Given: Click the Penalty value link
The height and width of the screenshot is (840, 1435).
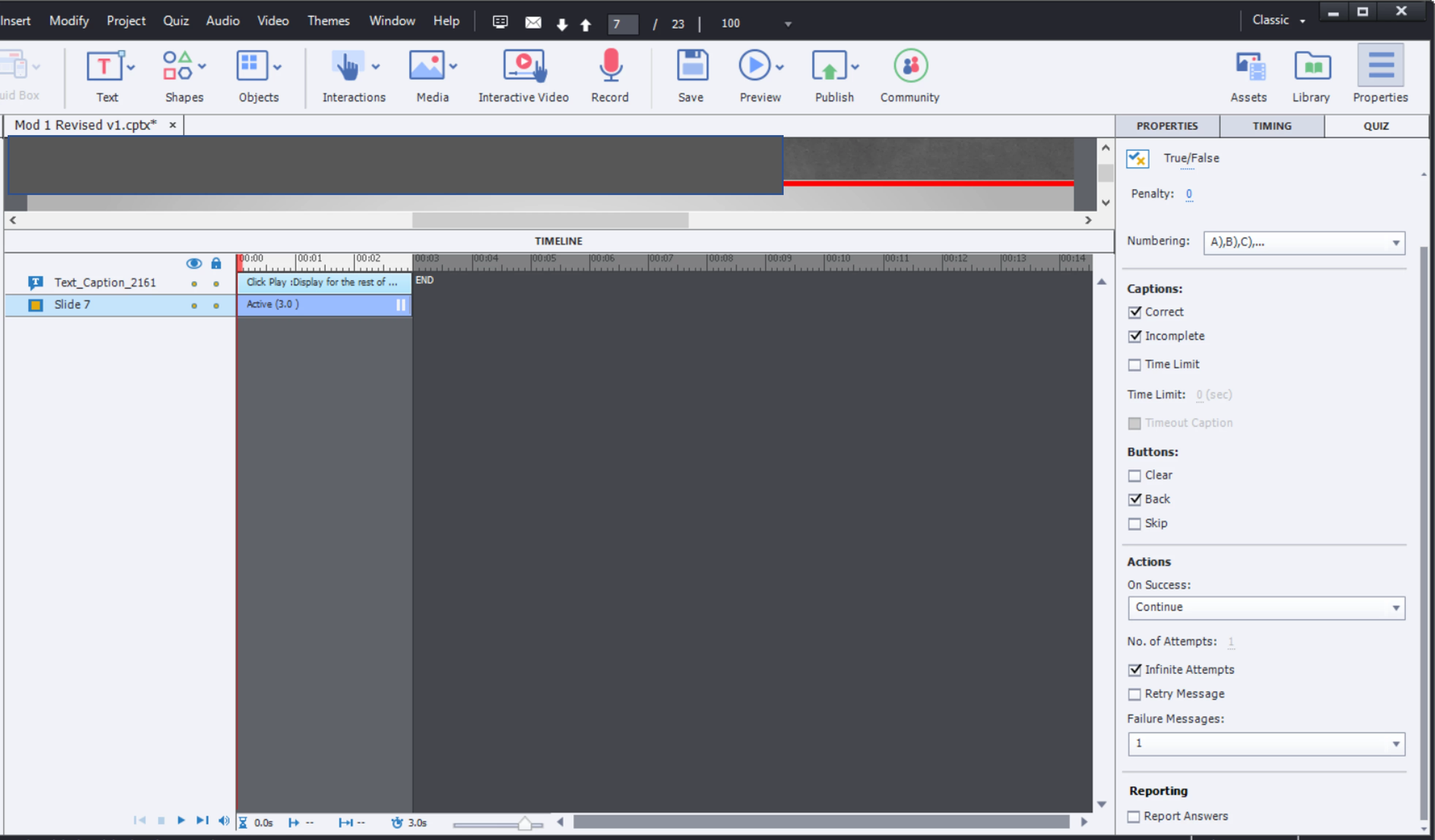Looking at the screenshot, I should click(x=1189, y=194).
